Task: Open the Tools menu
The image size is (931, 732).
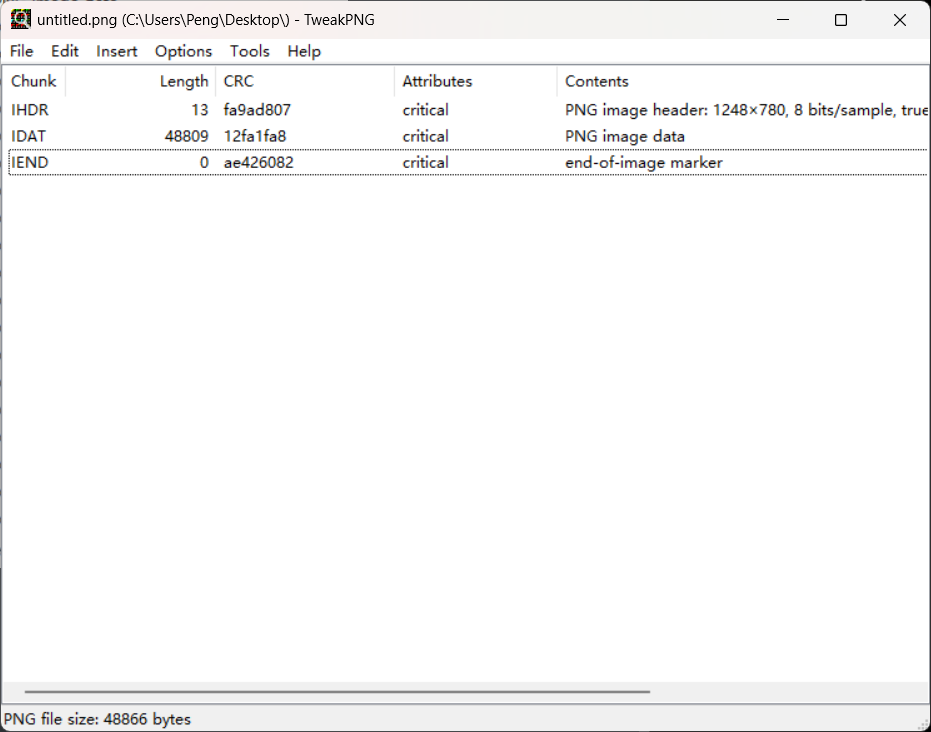Action: [249, 51]
